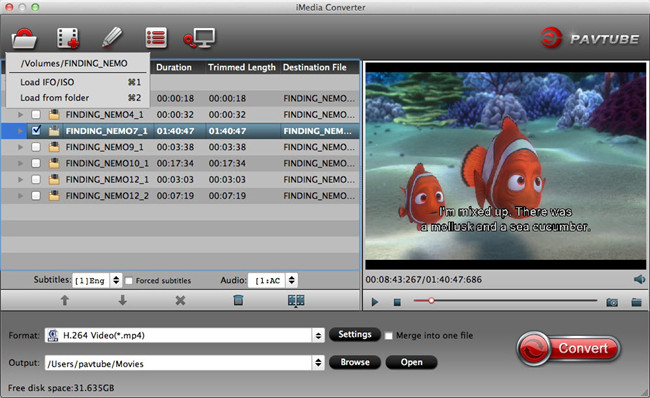Open the Edit pencil tool

pyautogui.click(x=112, y=38)
